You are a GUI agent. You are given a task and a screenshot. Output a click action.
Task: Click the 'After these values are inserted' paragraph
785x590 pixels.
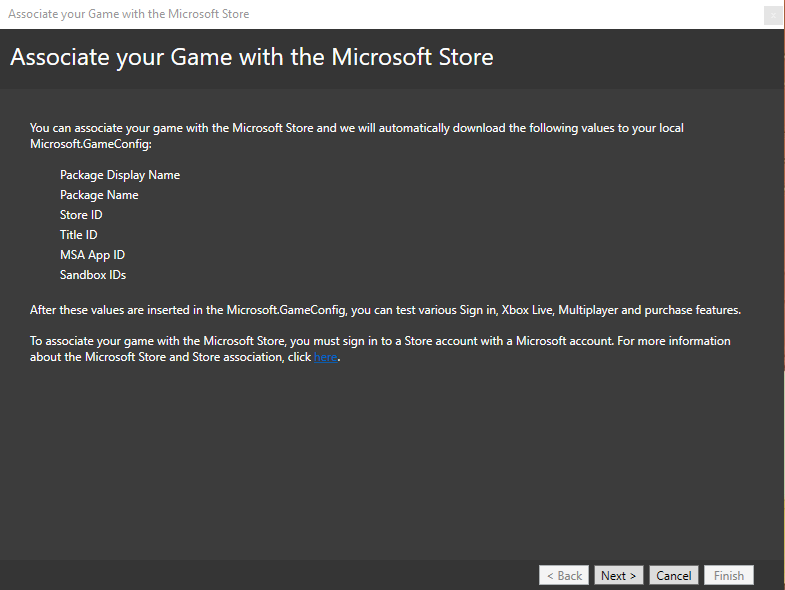[385, 309]
